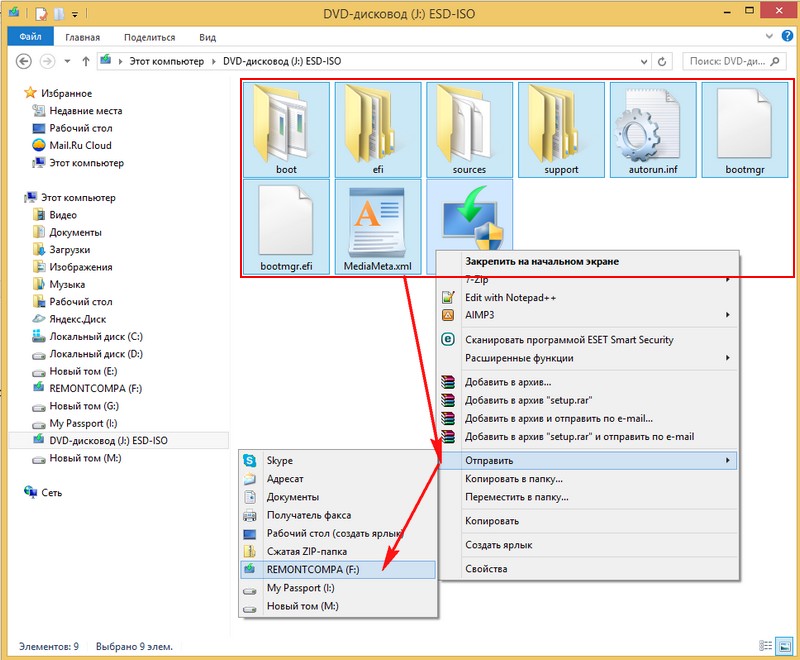Screen dimensions: 800x660
Task: Open 'Локальный диск (C:)' in the navigation tree
Action: [x=96, y=337]
